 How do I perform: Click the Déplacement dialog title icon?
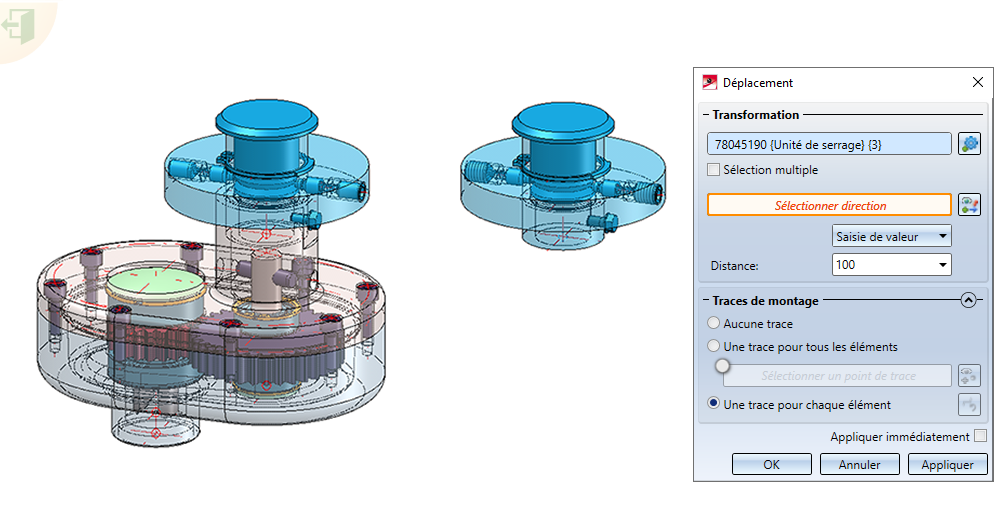pyautogui.click(x=709, y=83)
